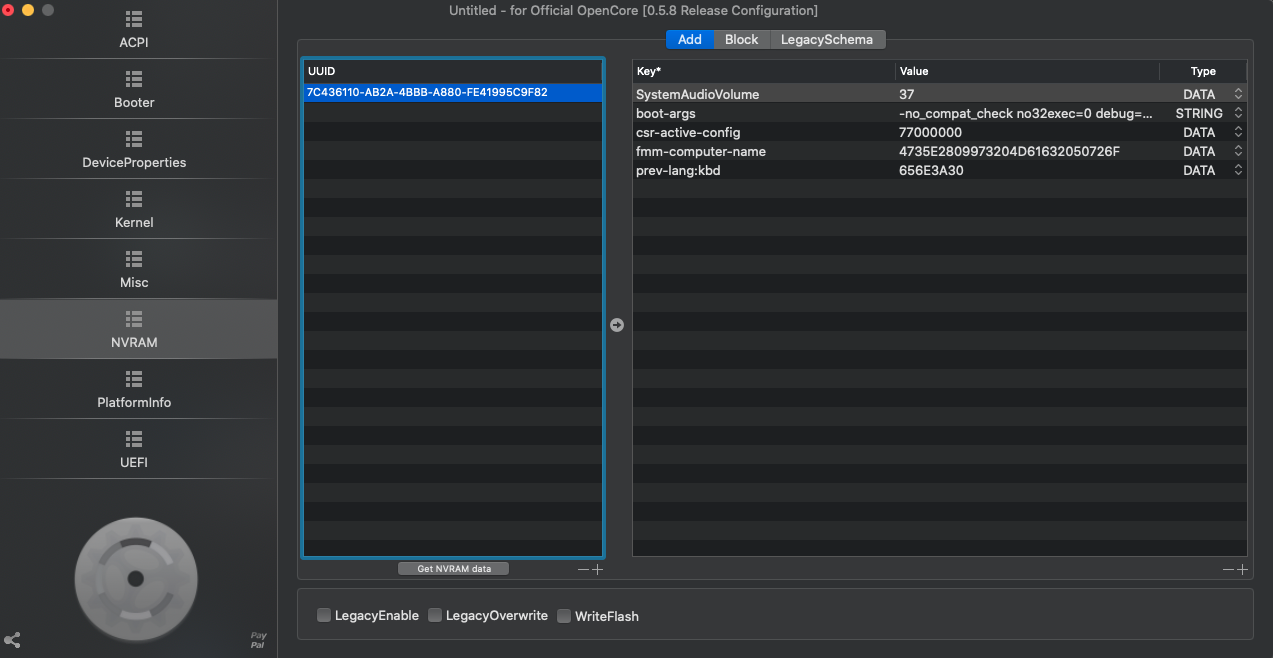The height and width of the screenshot is (658, 1273).
Task: Open the Type dropdown for fmm-computer-name
Action: pos(1238,151)
